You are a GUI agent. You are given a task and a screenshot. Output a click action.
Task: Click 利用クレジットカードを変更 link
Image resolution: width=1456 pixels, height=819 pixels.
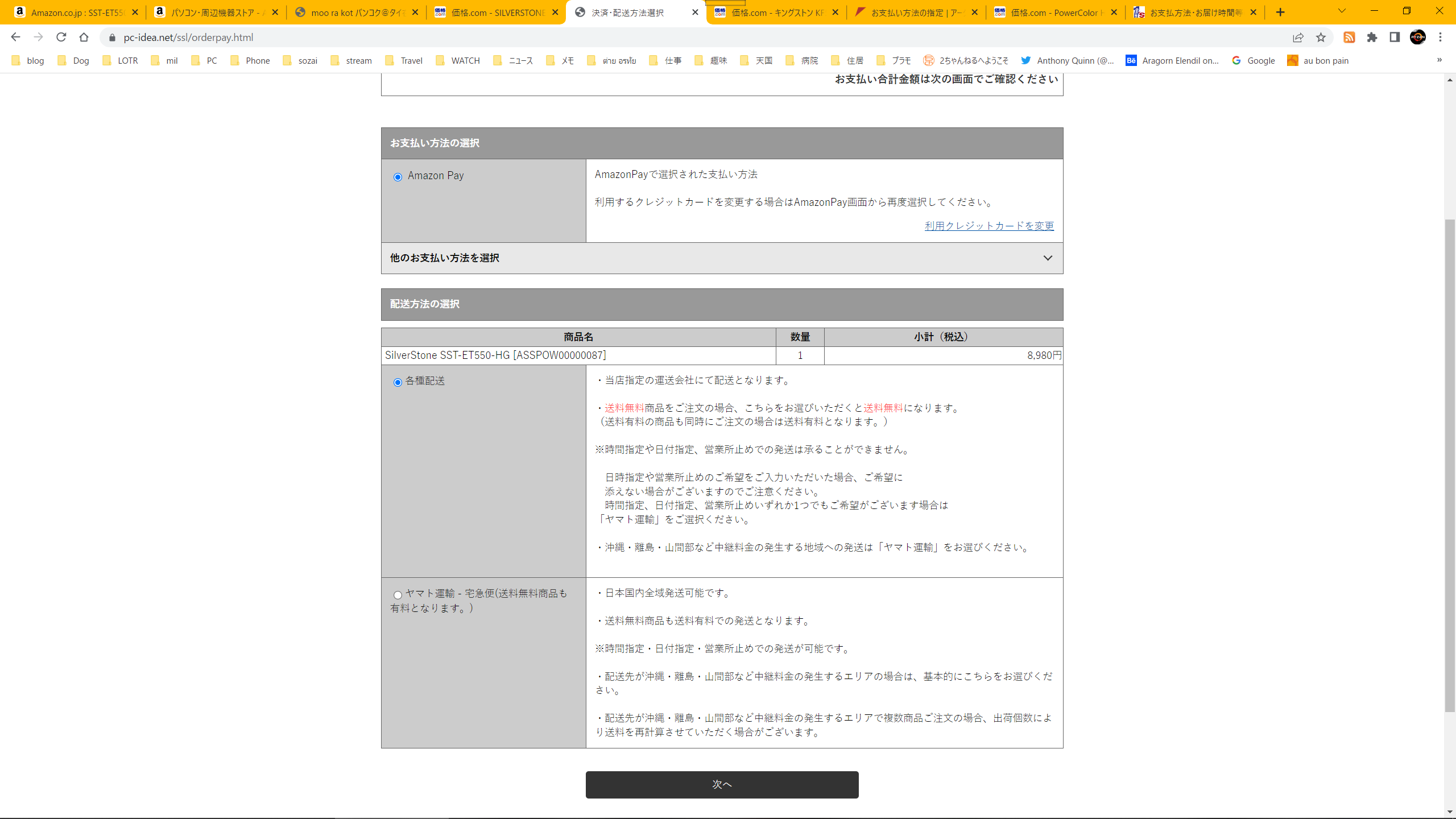coord(989,226)
